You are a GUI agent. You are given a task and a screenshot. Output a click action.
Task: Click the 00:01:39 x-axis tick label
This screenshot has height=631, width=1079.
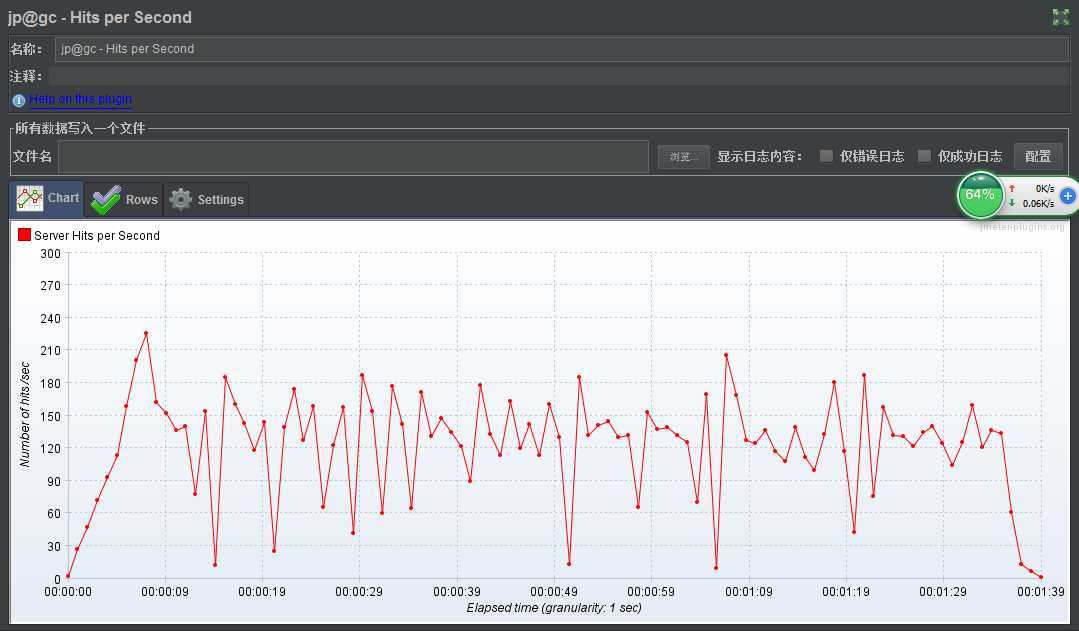1040,592
